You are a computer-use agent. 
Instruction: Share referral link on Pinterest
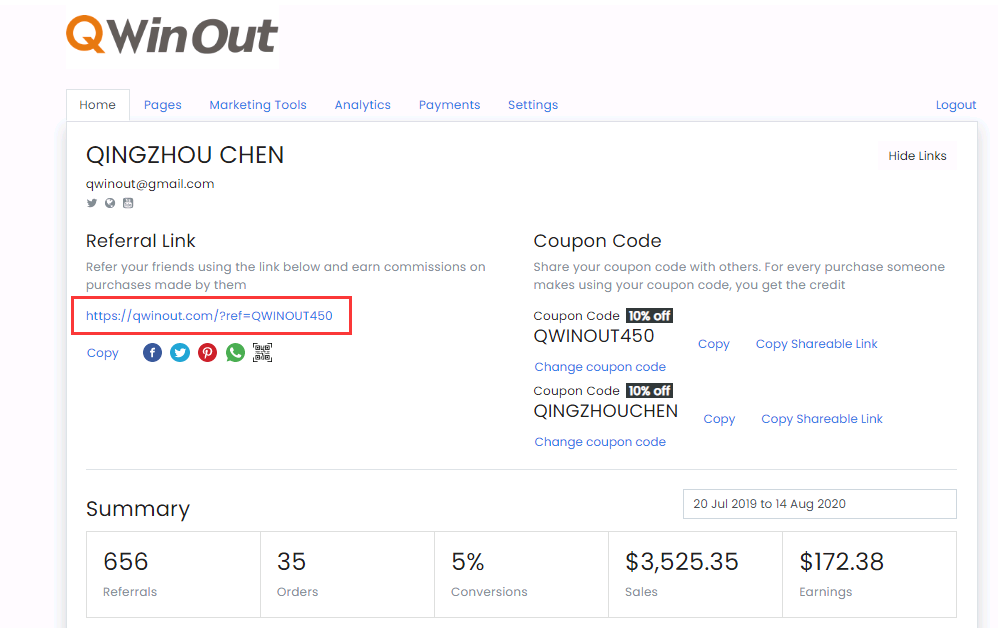click(207, 352)
